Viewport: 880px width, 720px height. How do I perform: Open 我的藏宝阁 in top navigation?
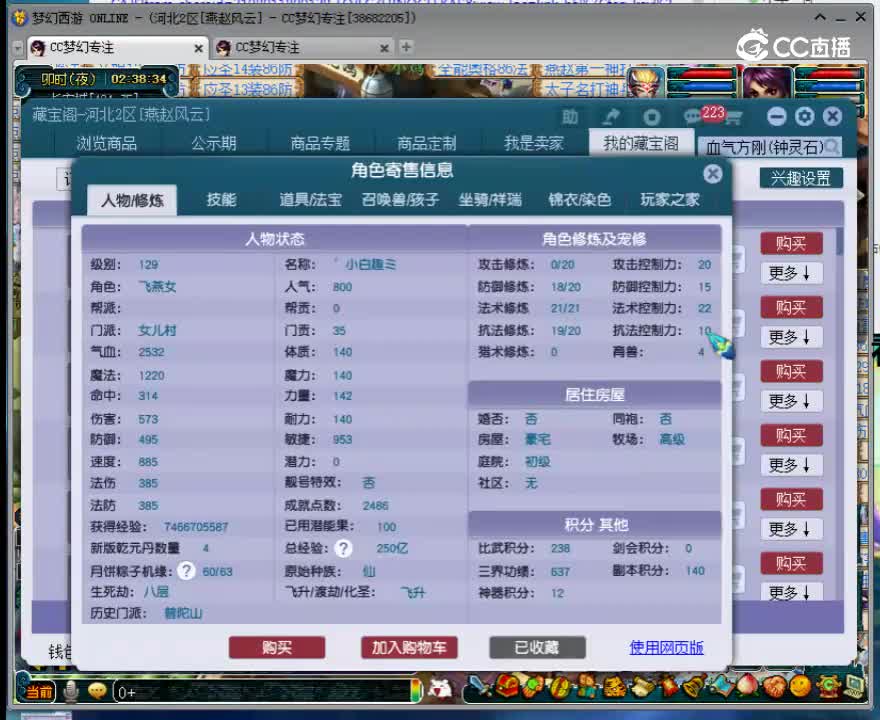pyautogui.click(x=640, y=143)
